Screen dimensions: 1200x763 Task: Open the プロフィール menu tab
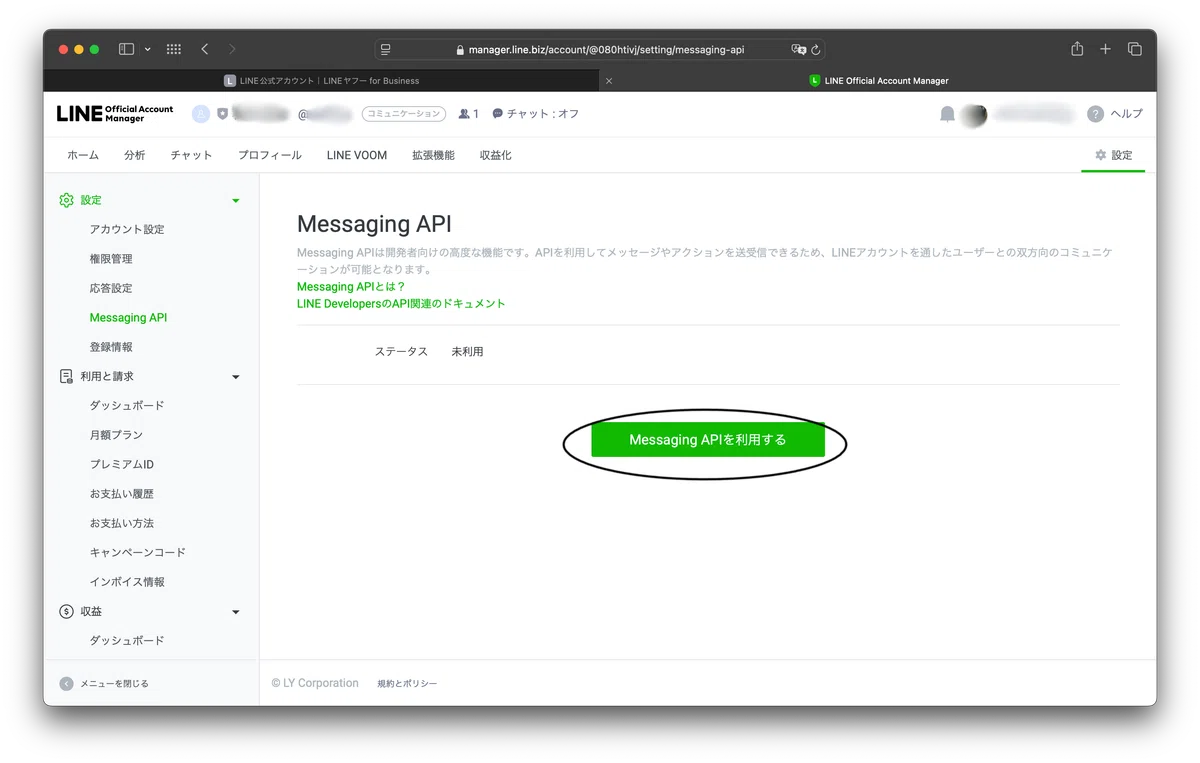click(270, 155)
